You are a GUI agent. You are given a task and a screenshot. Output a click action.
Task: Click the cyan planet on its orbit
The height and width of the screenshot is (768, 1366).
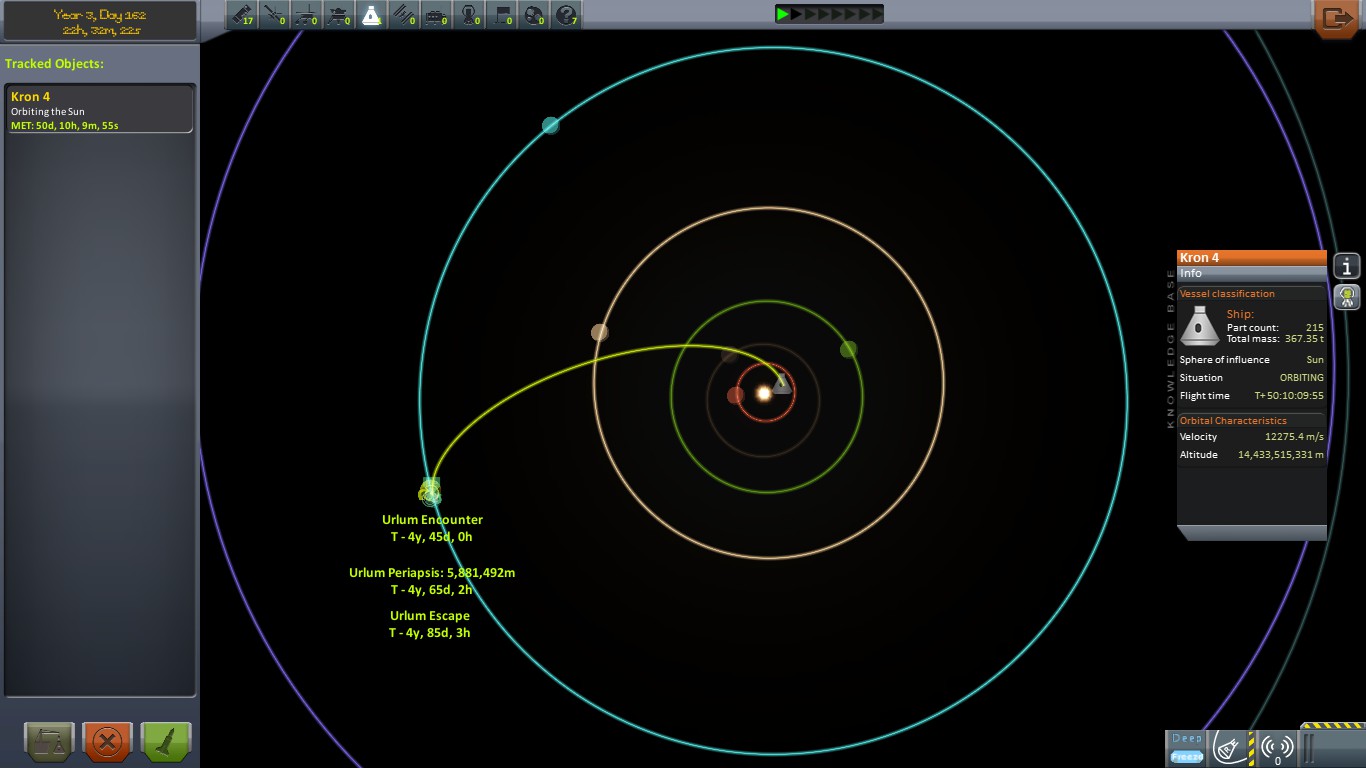[x=550, y=125]
